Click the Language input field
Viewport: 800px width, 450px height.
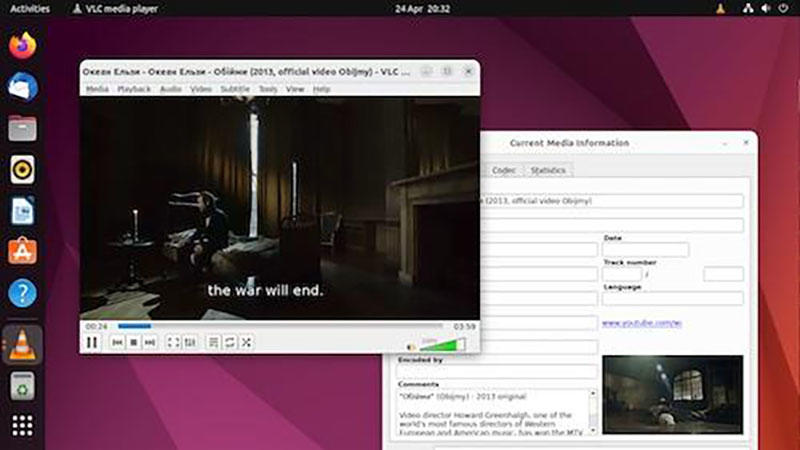(672, 298)
